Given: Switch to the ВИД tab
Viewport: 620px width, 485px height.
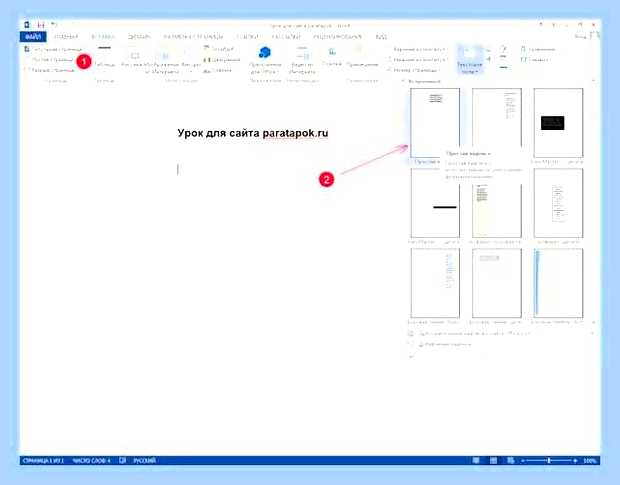Looking at the screenshot, I should tap(381, 37).
